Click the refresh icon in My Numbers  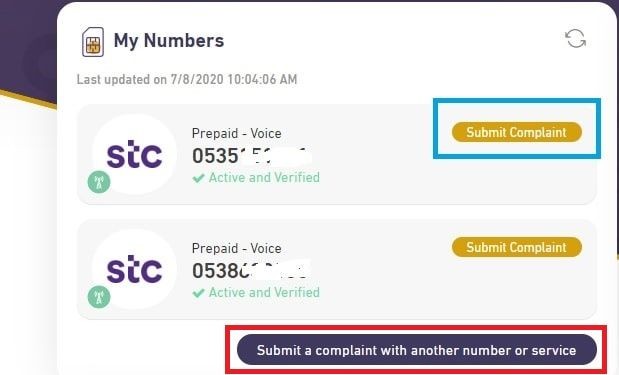(576, 39)
